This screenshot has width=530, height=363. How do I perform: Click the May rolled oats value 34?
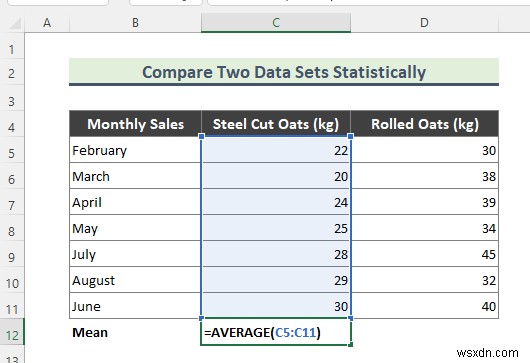(x=425, y=228)
